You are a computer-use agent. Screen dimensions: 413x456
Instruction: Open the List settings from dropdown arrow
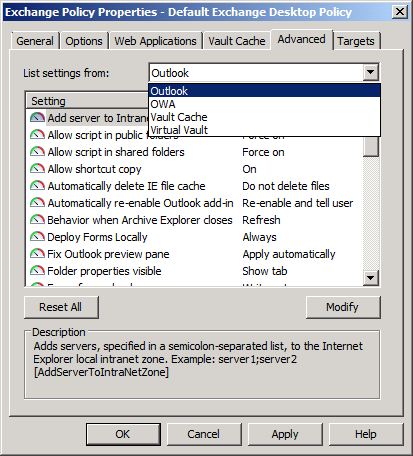tap(370, 72)
